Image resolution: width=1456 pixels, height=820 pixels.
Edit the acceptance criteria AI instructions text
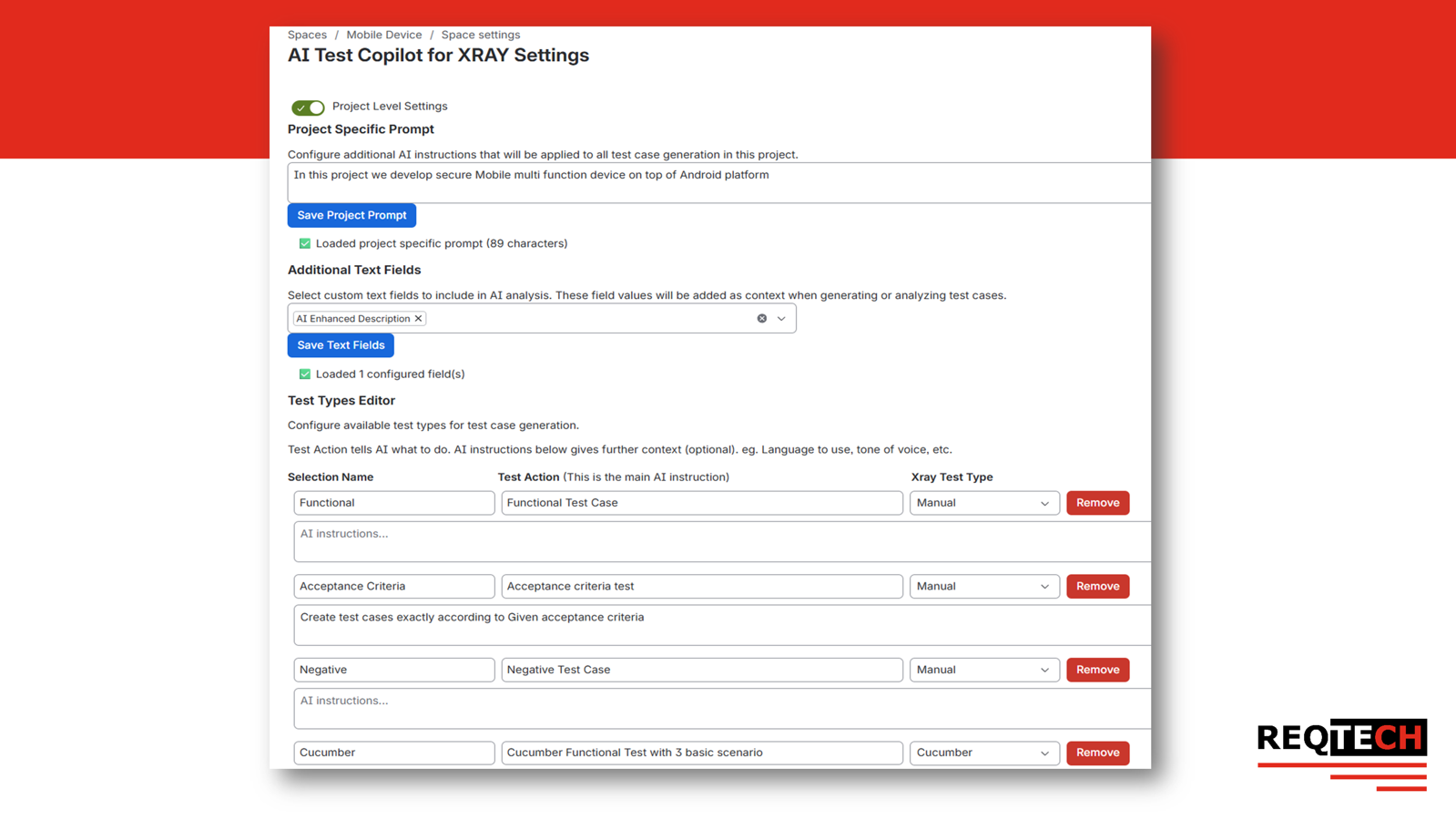[722, 625]
